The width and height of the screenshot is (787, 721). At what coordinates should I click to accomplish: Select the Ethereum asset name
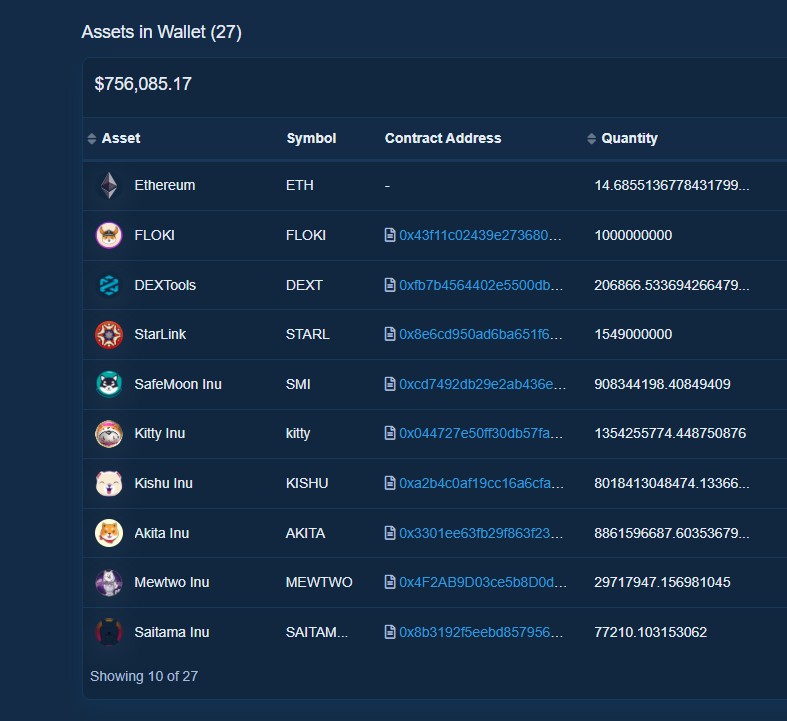coord(165,186)
